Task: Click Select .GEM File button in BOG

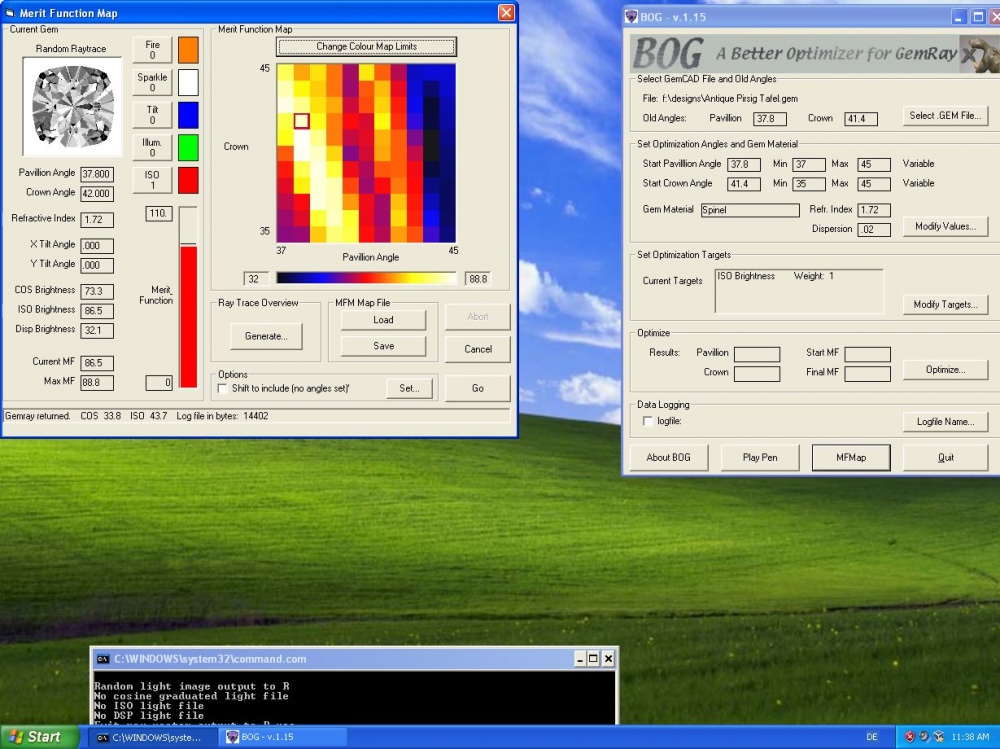Action: point(945,115)
